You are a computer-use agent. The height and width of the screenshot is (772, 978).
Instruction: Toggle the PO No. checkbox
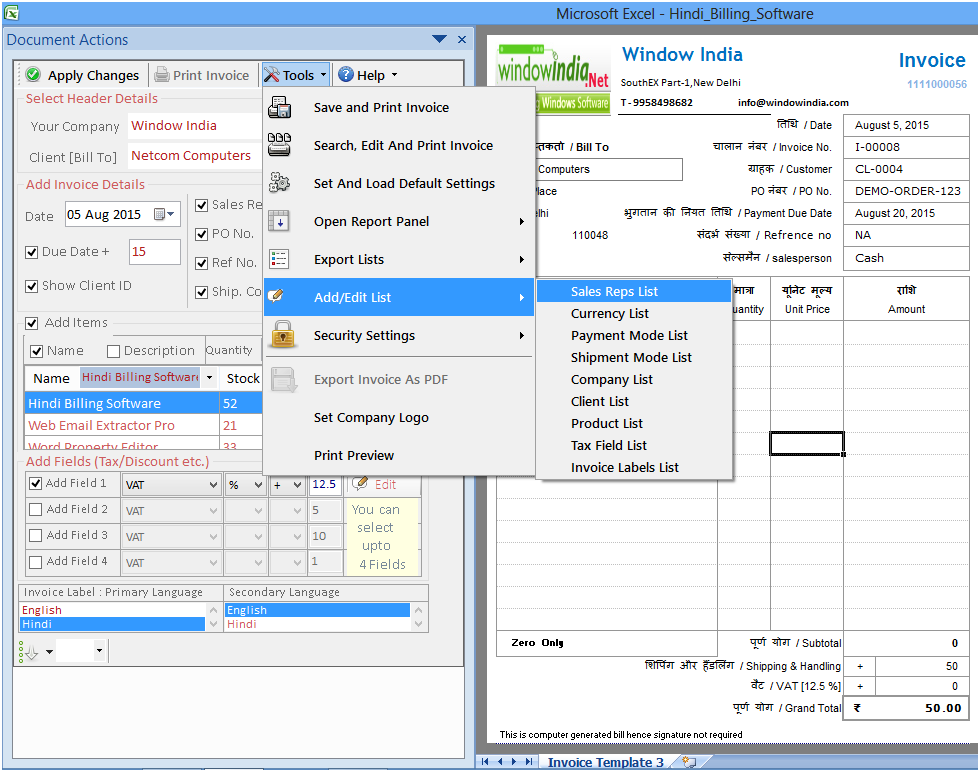(x=201, y=234)
